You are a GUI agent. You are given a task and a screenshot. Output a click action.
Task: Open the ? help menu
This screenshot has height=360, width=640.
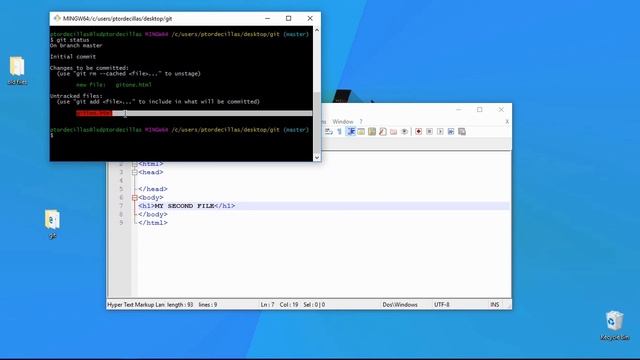361,122
